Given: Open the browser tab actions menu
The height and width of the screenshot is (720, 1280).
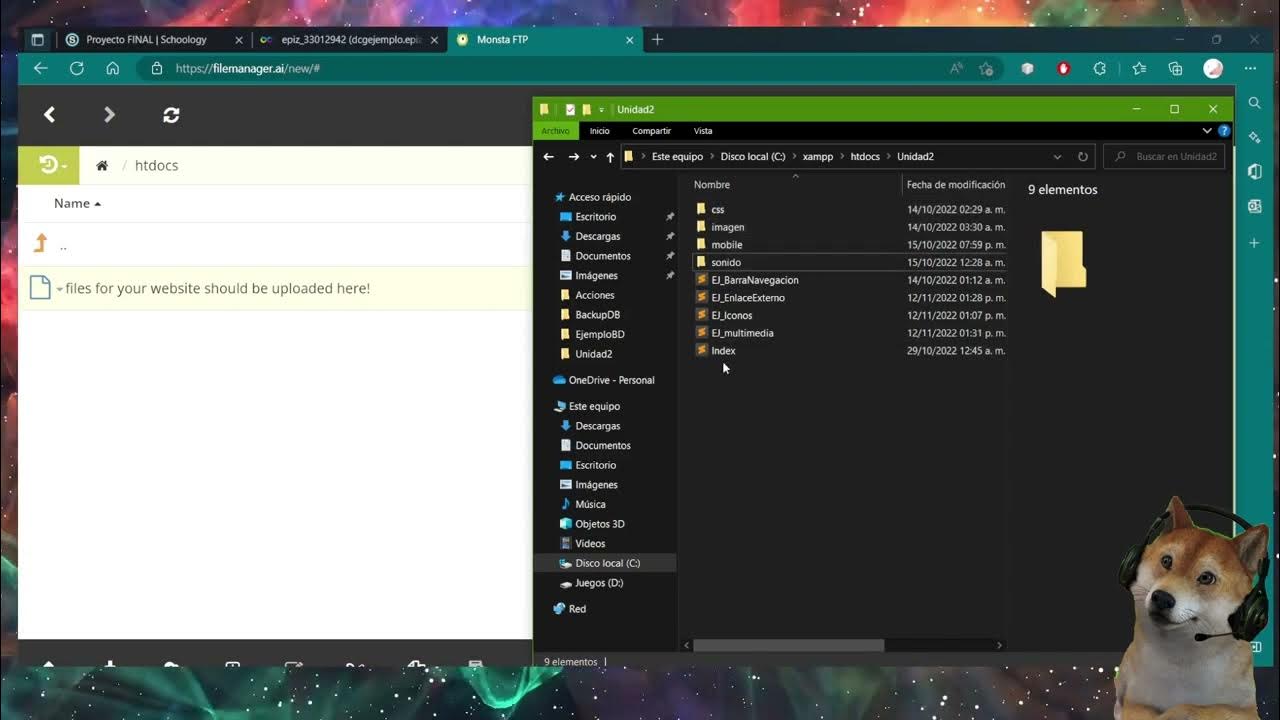Looking at the screenshot, I should [x=37, y=40].
